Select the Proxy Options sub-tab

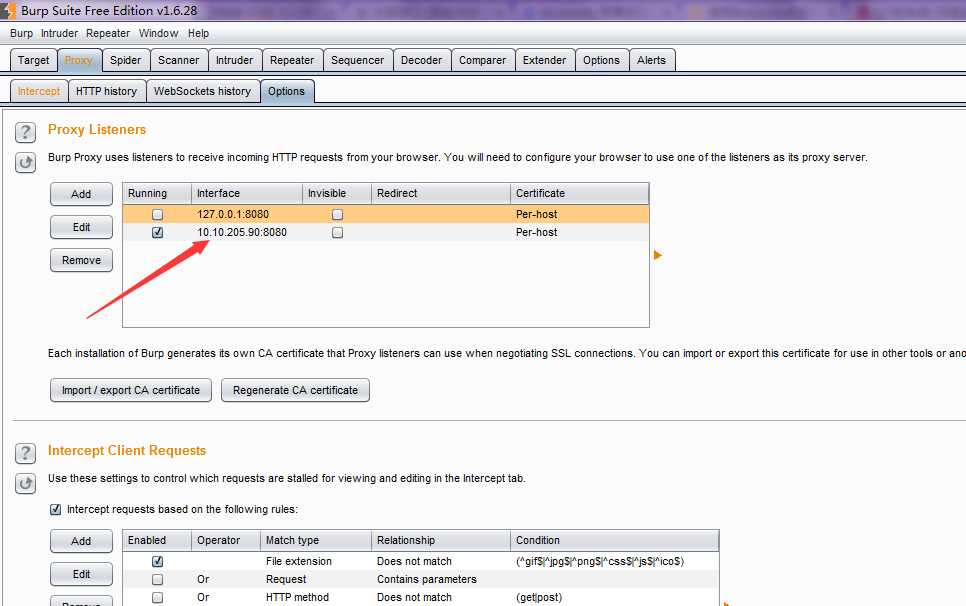point(286,91)
